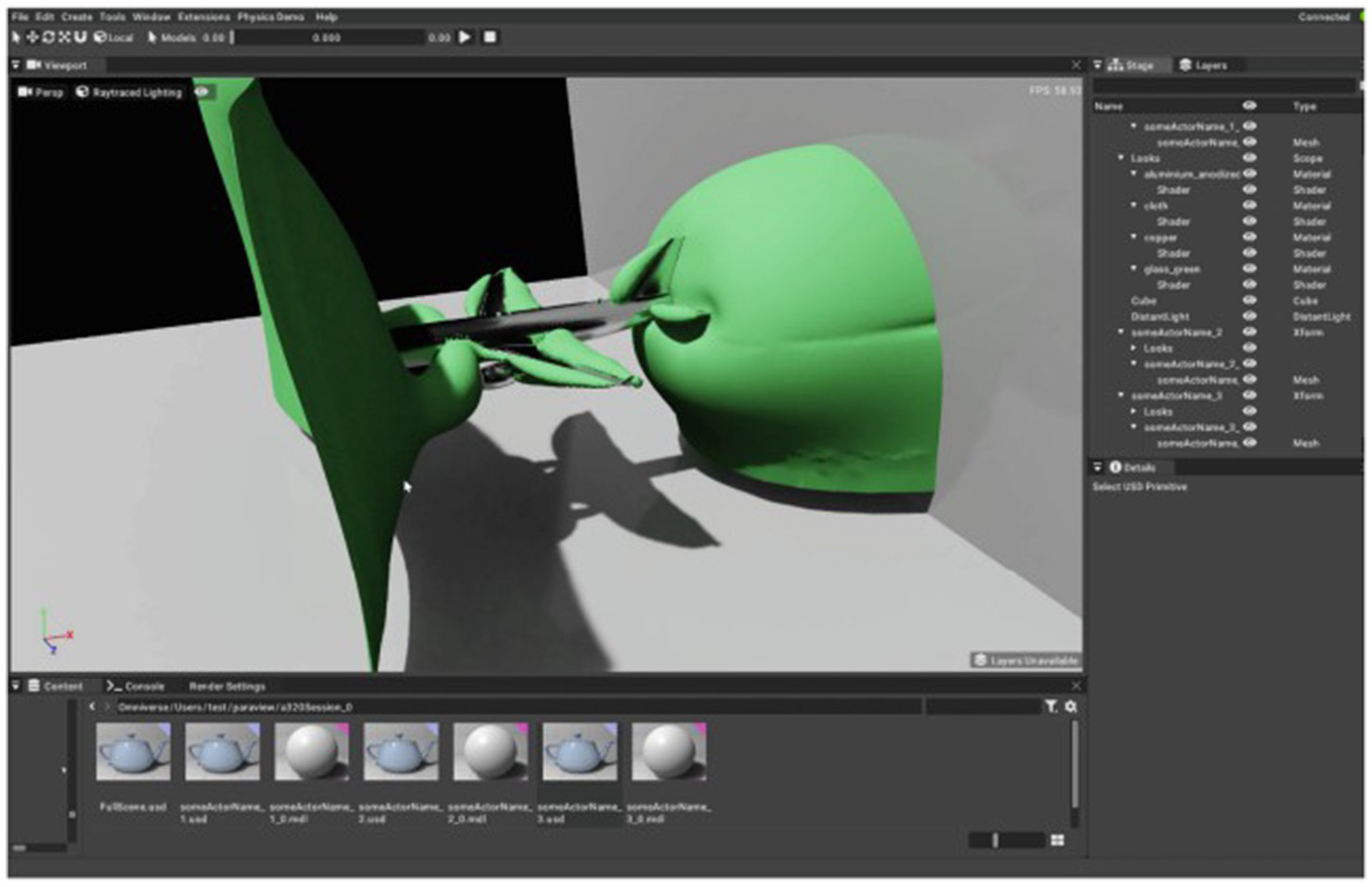1372x887 pixels.
Task: Toggle visibility of copper material
Action: point(1249,238)
